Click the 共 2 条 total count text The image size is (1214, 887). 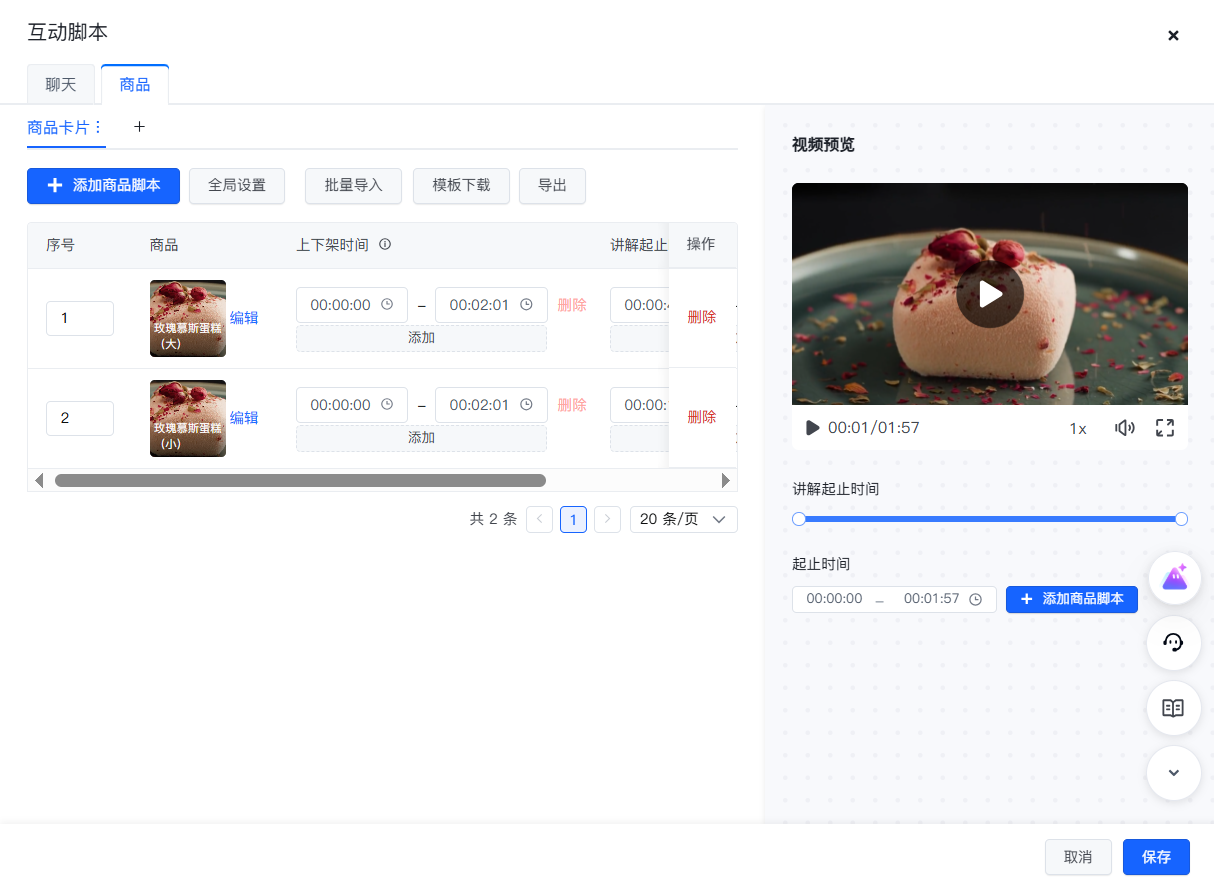click(x=493, y=519)
